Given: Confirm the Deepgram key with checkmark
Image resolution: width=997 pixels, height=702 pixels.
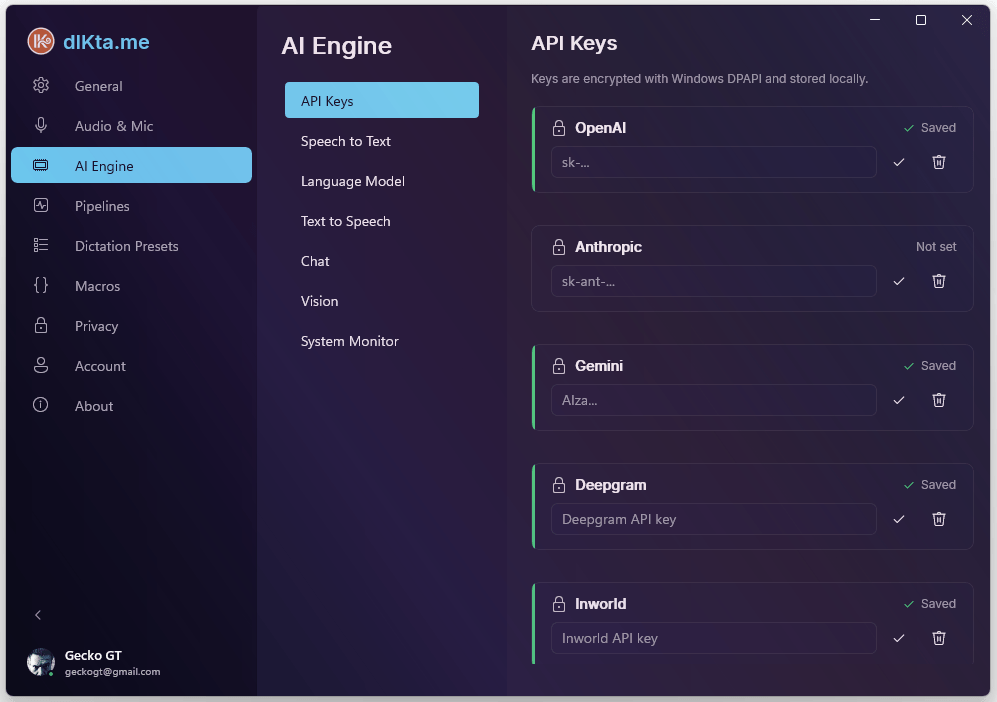Looking at the screenshot, I should point(898,519).
